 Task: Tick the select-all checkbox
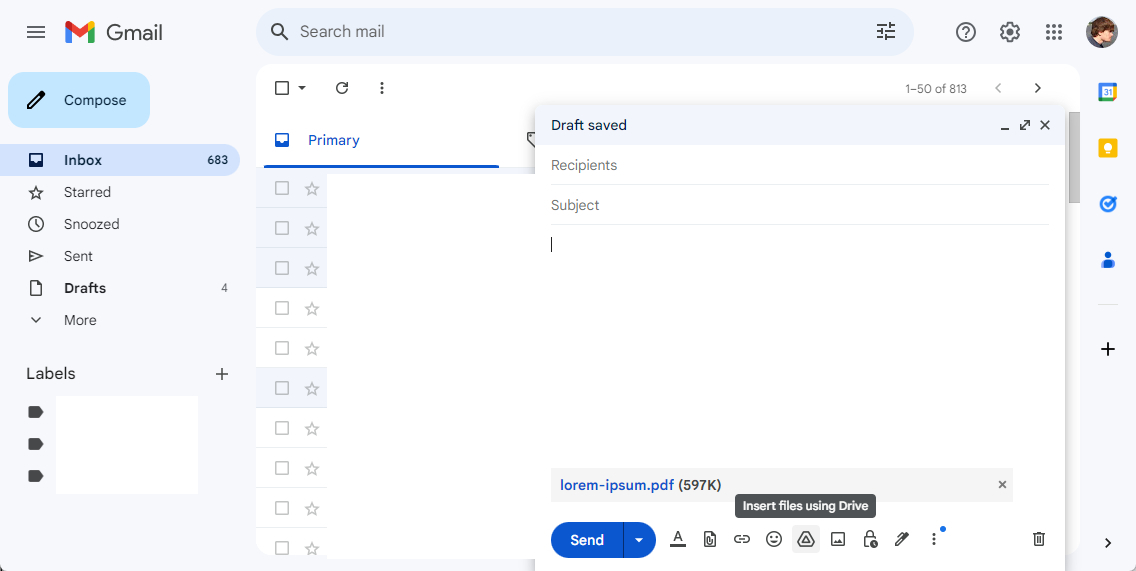click(x=282, y=88)
